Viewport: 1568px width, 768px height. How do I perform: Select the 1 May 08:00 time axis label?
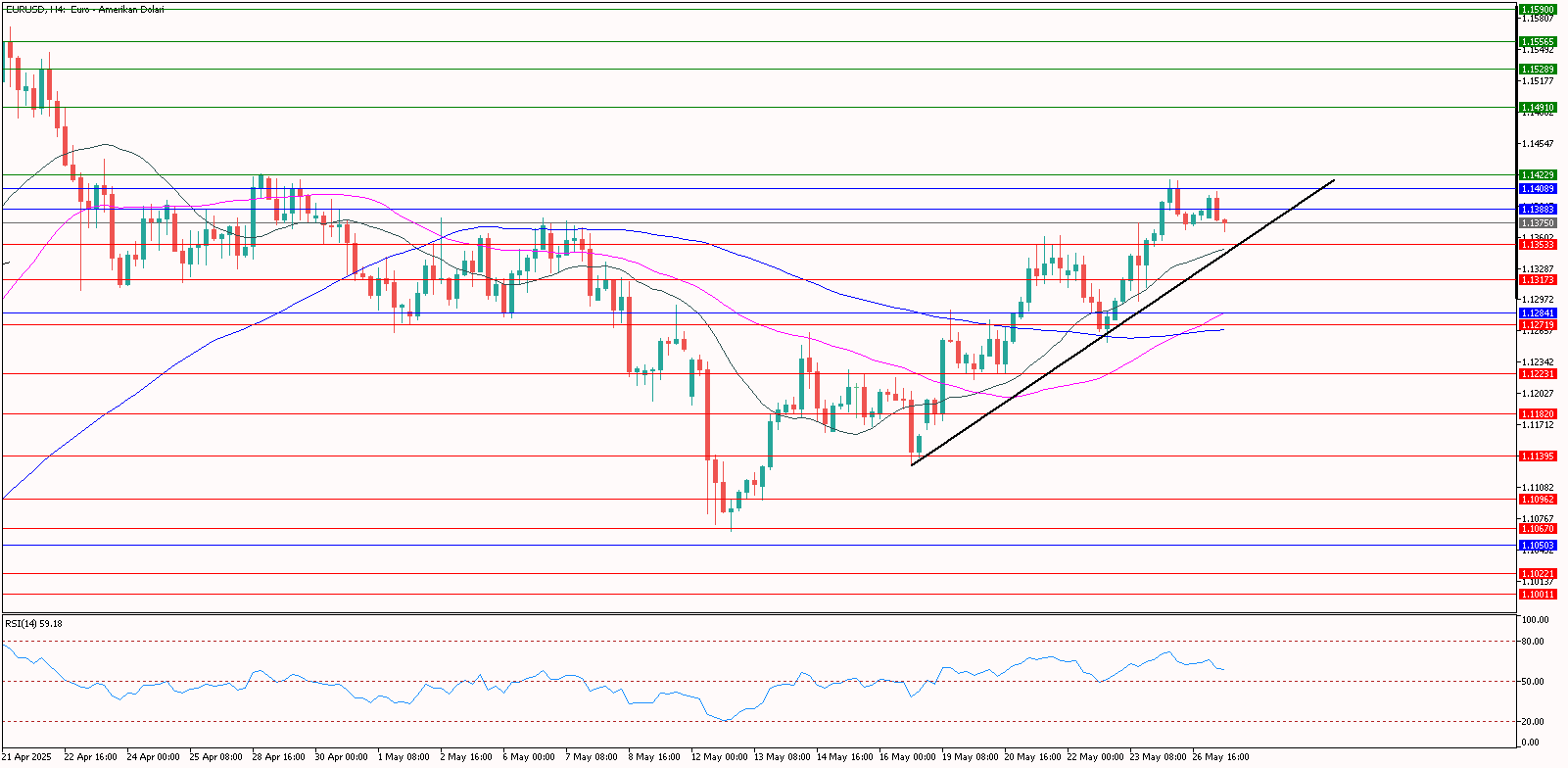click(x=404, y=757)
